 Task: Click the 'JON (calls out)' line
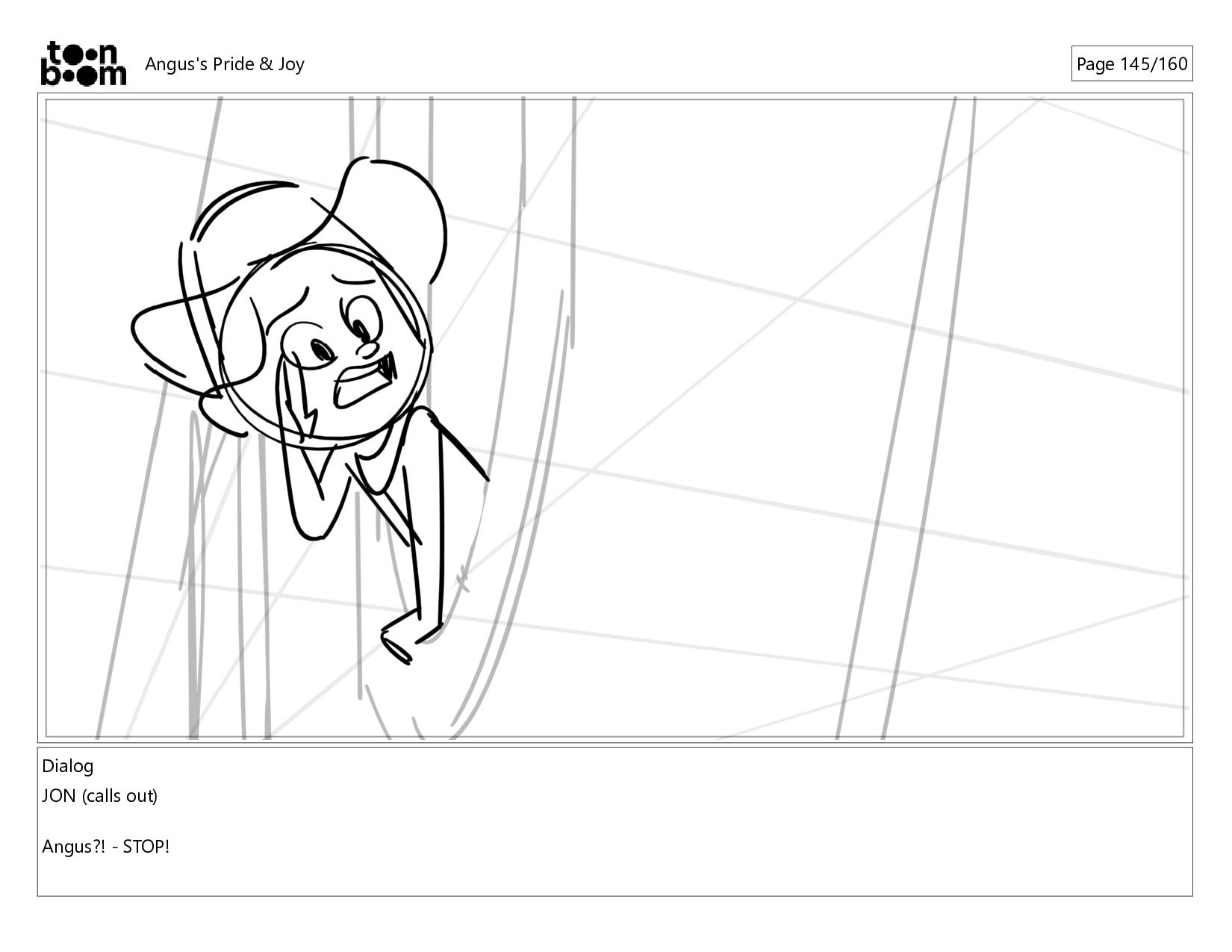click(100, 796)
